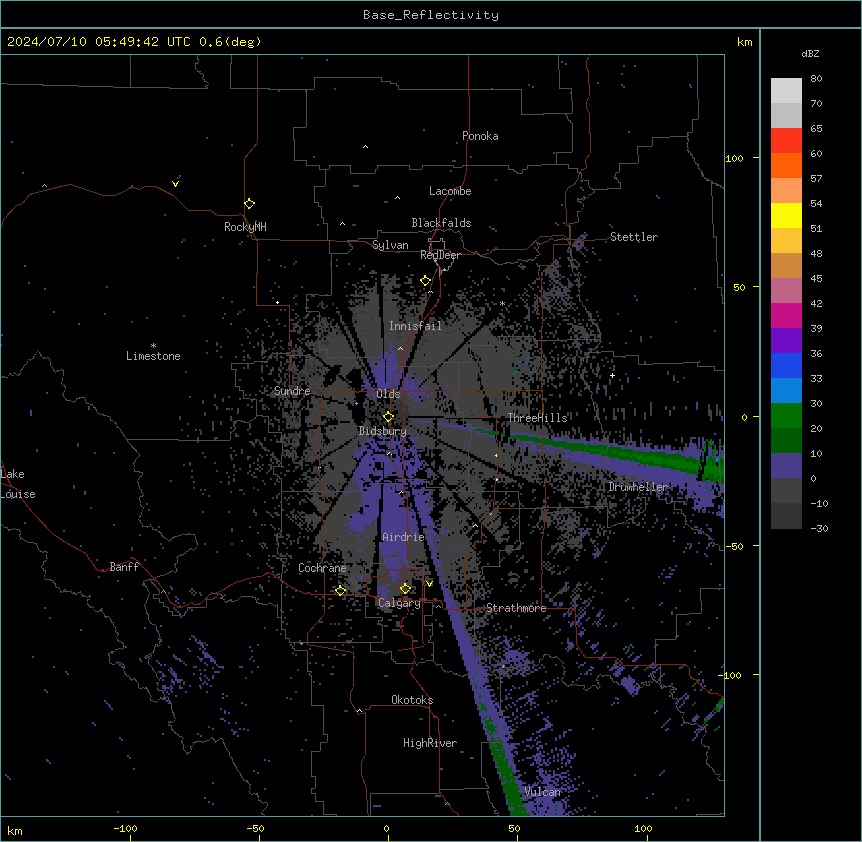Pick the yellow 51-54 dBZ legend swatch
Viewport: 862px width, 842px height.
click(x=786, y=215)
